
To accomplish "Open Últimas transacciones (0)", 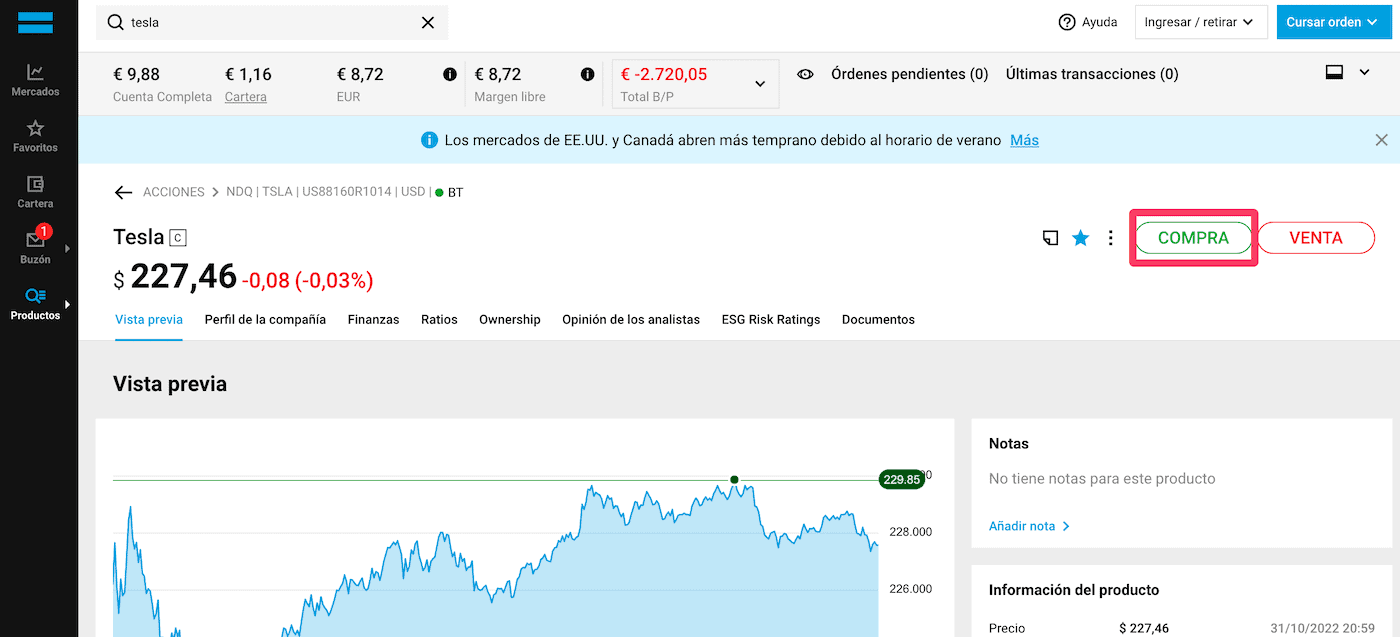I will [1092, 74].
